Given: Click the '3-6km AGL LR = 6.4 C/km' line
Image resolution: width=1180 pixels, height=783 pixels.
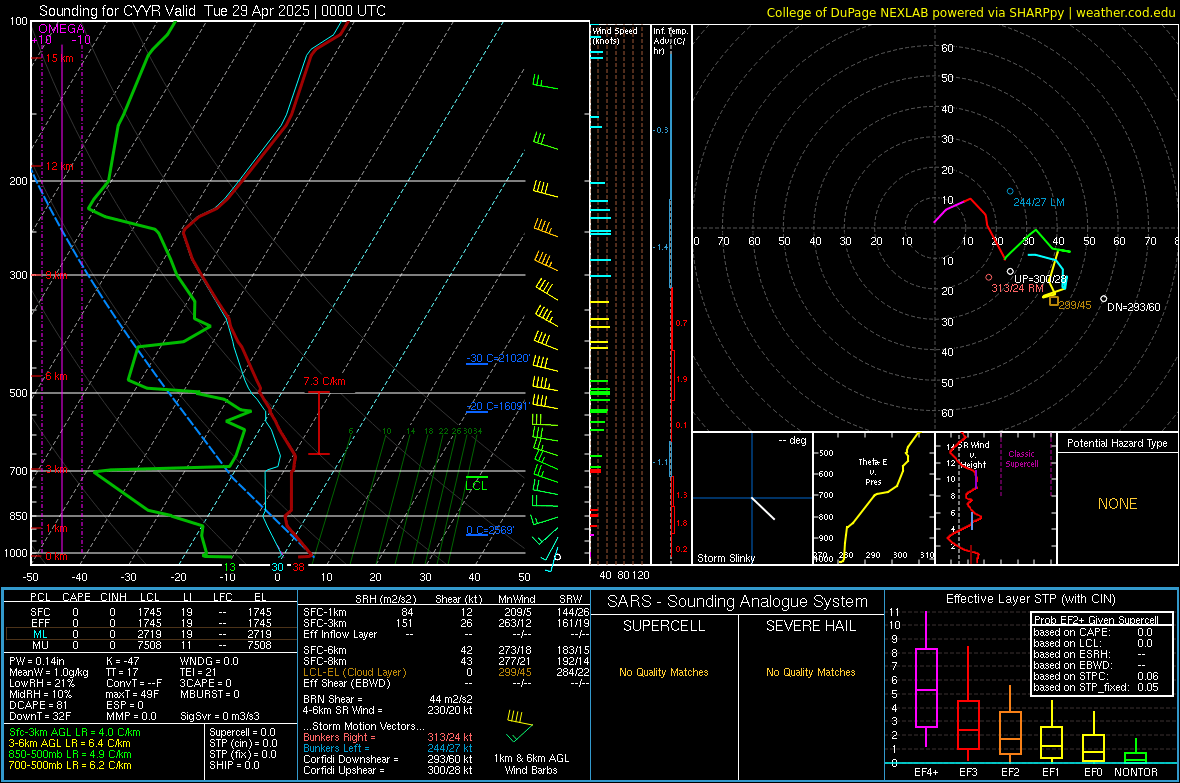Looking at the screenshot, I should point(69,743).
